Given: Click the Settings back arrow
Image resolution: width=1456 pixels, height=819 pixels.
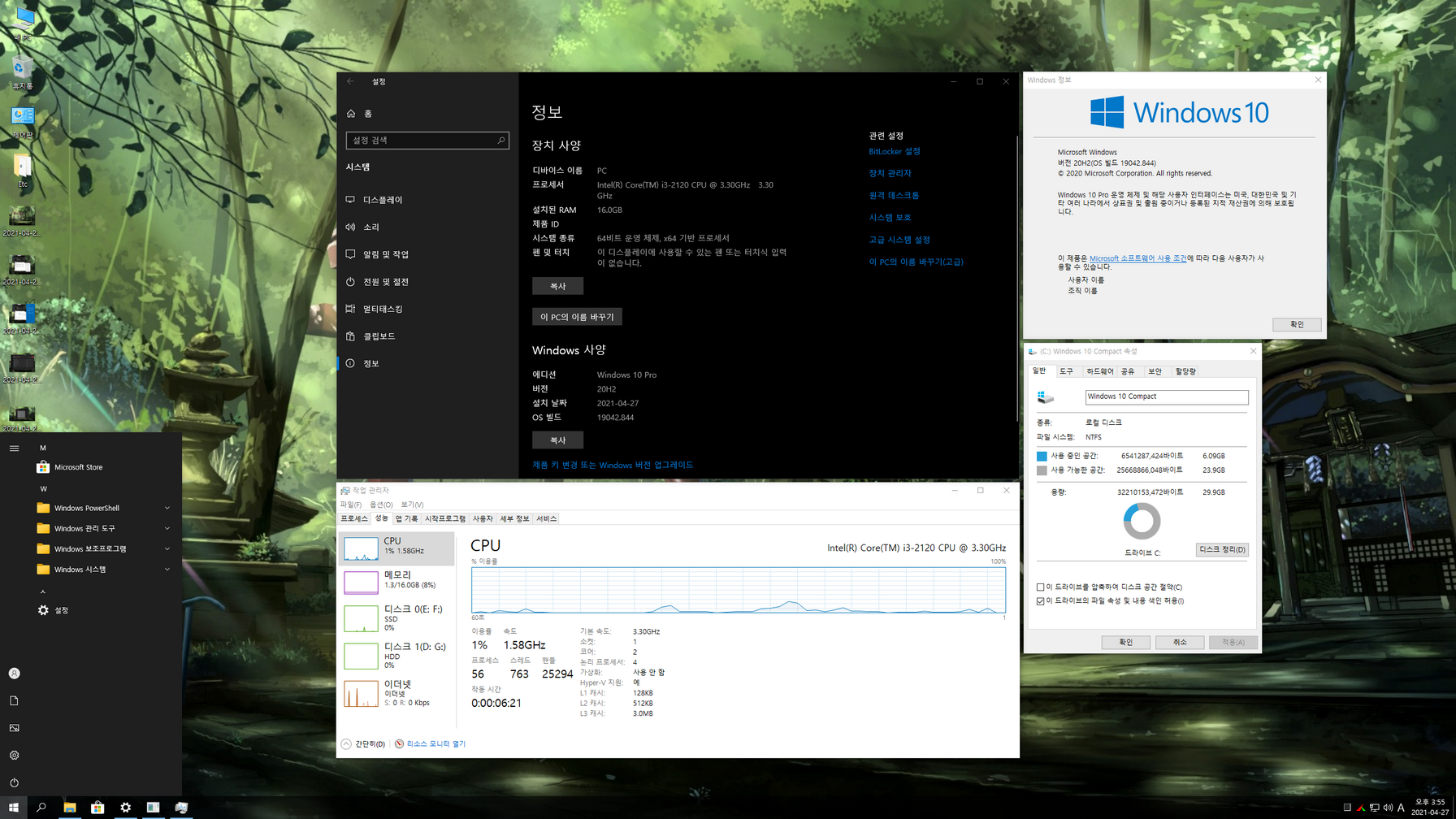Looking at the screenshot, I should (350, 81).
